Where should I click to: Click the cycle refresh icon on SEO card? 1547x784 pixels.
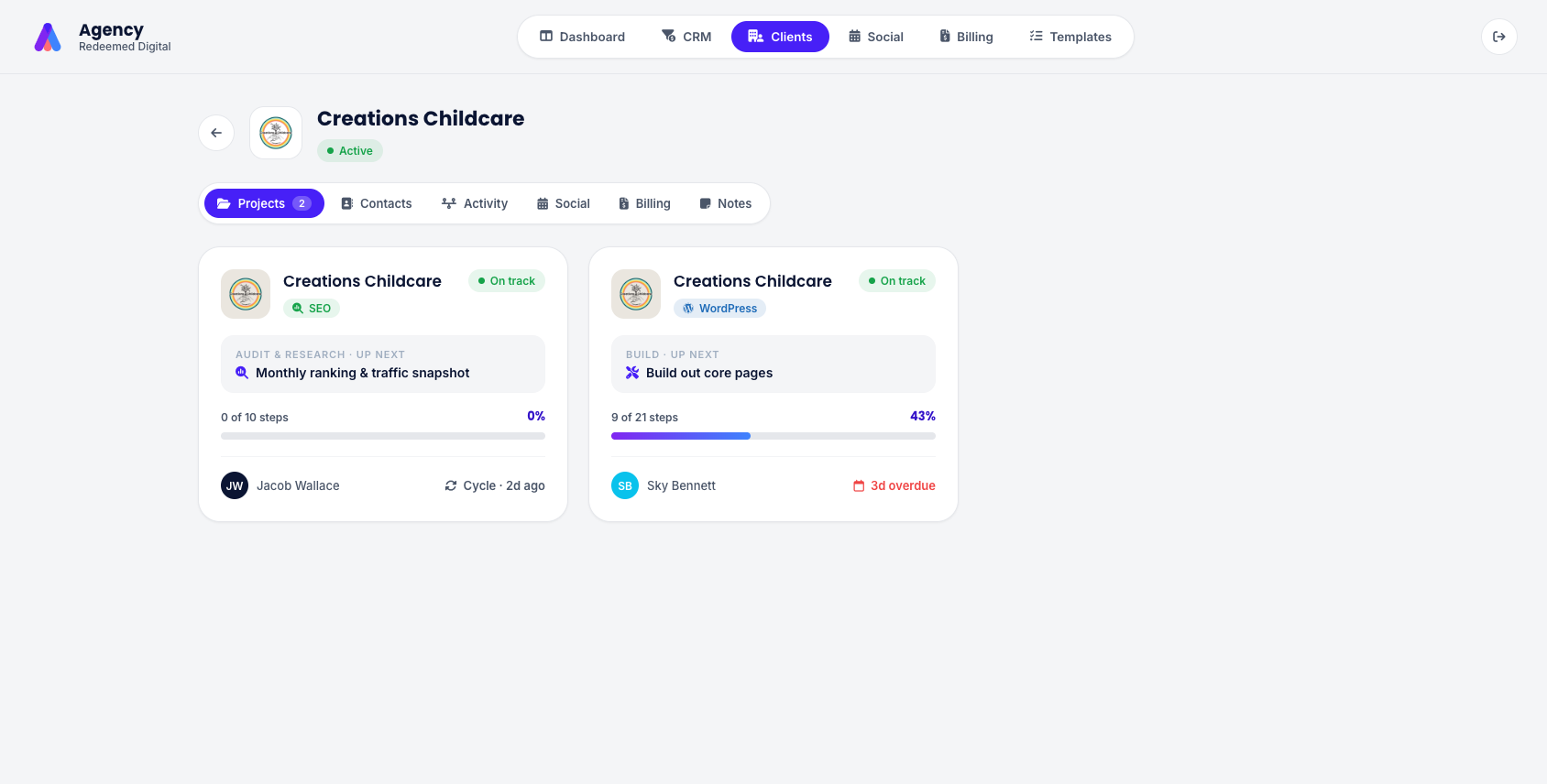pos(451,485)
